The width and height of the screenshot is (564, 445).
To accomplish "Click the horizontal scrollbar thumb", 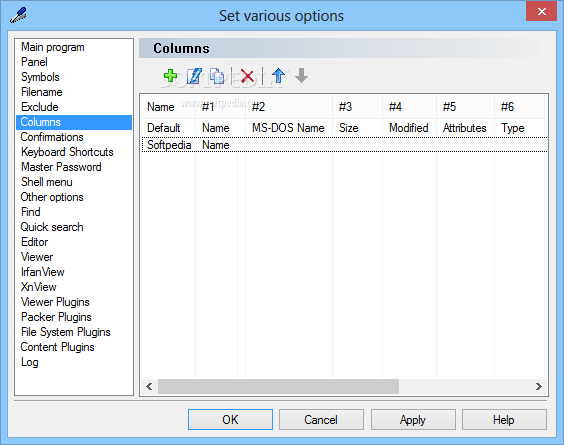I will point(278,386).
